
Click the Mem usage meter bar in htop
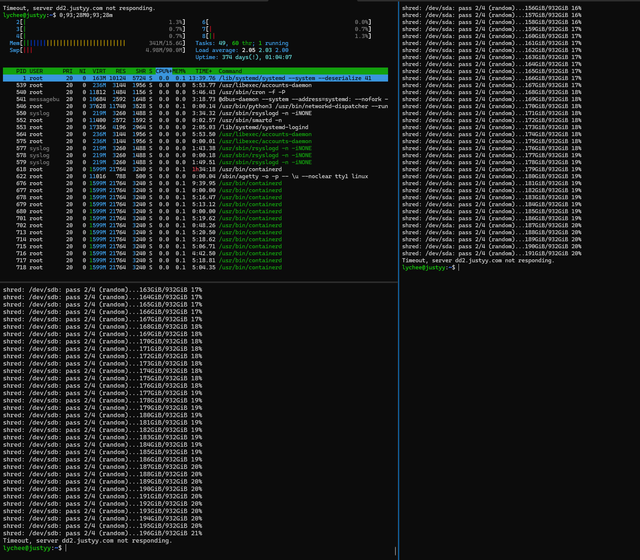point(97,43)
